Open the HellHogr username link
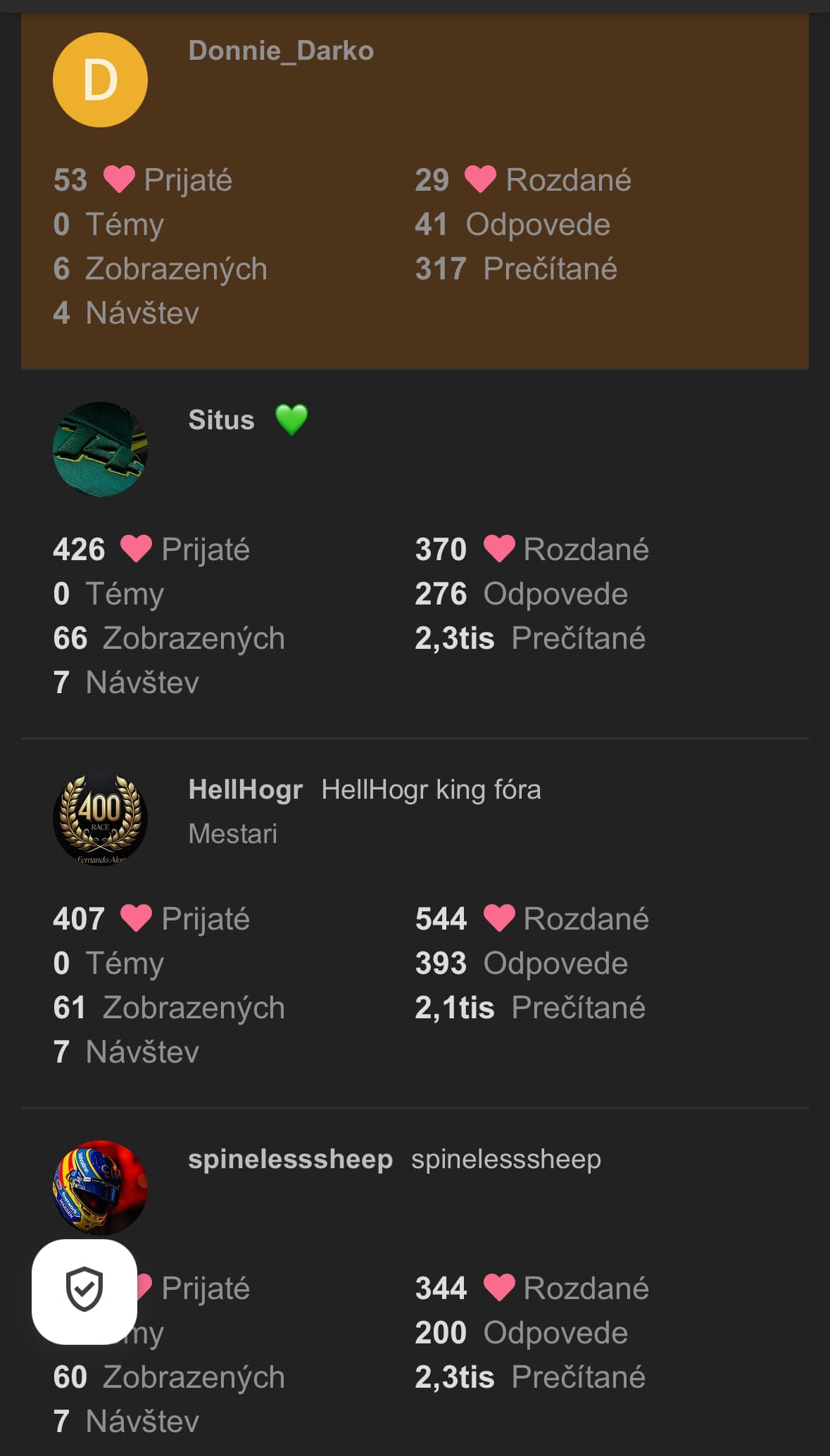The width and height of the screenshot is (830, 1456). pos(246,790)
